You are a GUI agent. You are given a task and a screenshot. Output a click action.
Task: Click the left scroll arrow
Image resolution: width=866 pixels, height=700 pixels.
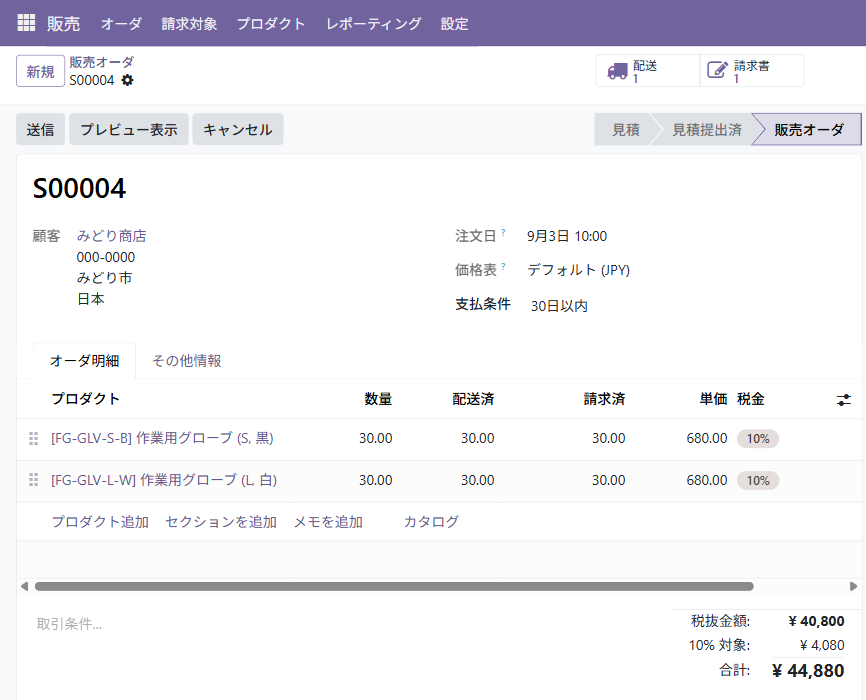coord(24,586)
